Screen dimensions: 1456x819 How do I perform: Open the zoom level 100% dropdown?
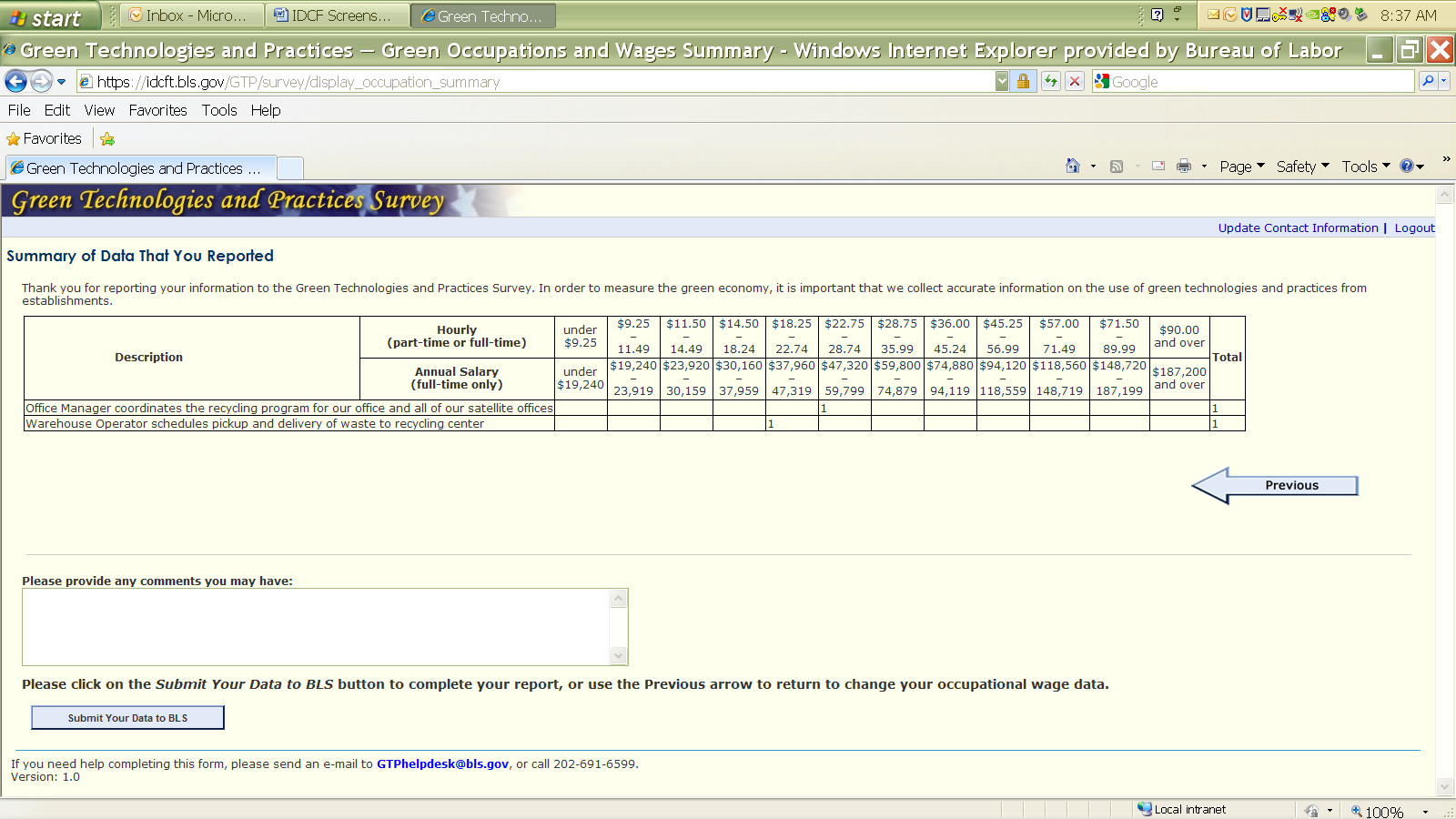coord(1425,811)
